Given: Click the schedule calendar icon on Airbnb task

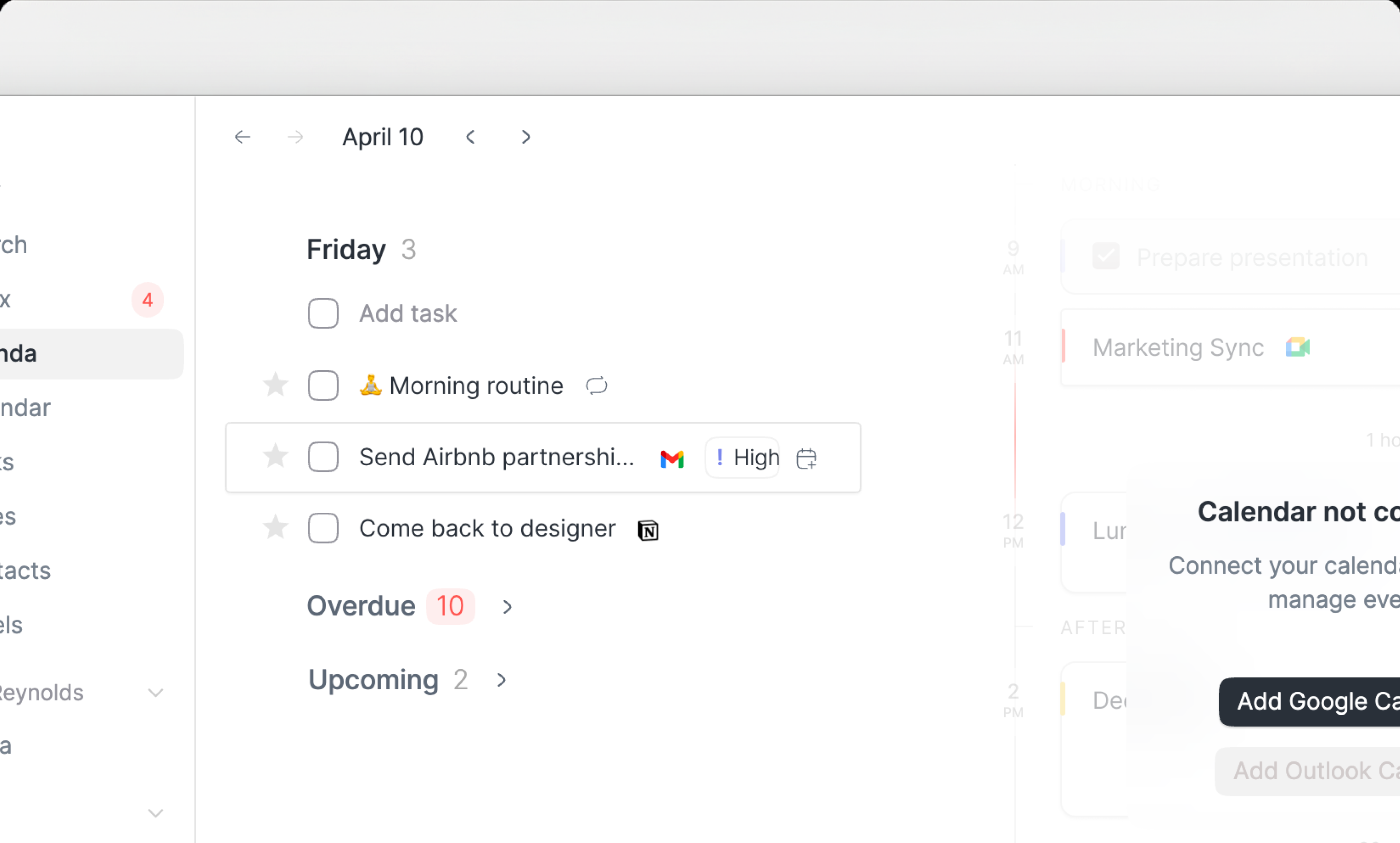Looking at the screenshot, I should coord(806,459).
